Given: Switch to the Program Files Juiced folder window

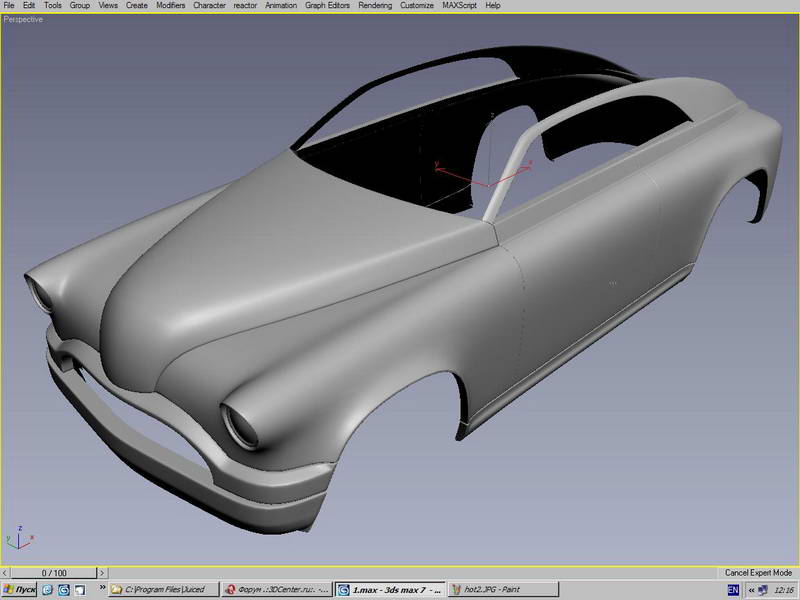Looking at the screenshot, I should pos(164,590).
